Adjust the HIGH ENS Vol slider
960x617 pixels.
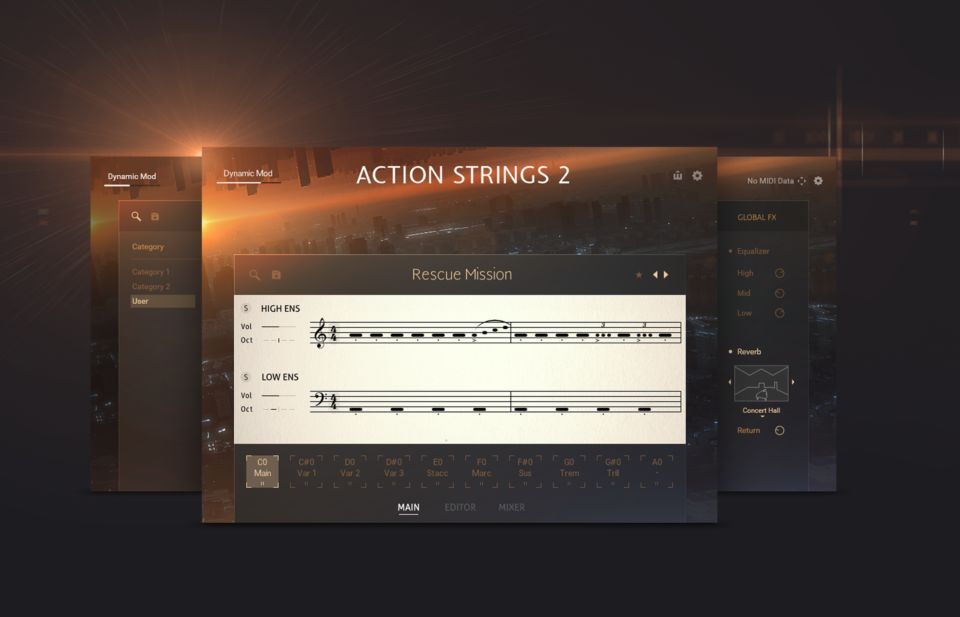[x=279, y=327]
